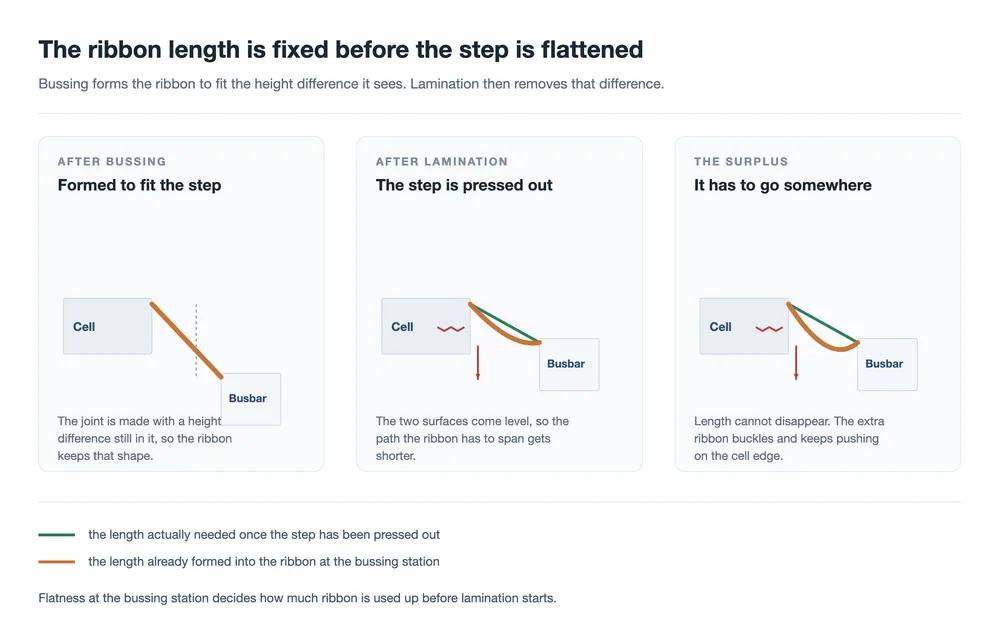Click the orange ribbon line in first diagram
The height and width of the screenshot is (635, 1000).
pos(187,340)
